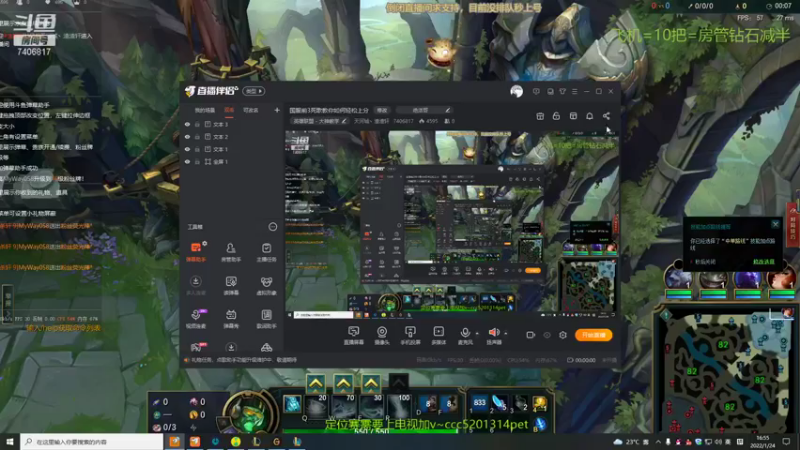
Task: Add a 直播屏幕 screen capture source
Action: [x=354, y=336]
